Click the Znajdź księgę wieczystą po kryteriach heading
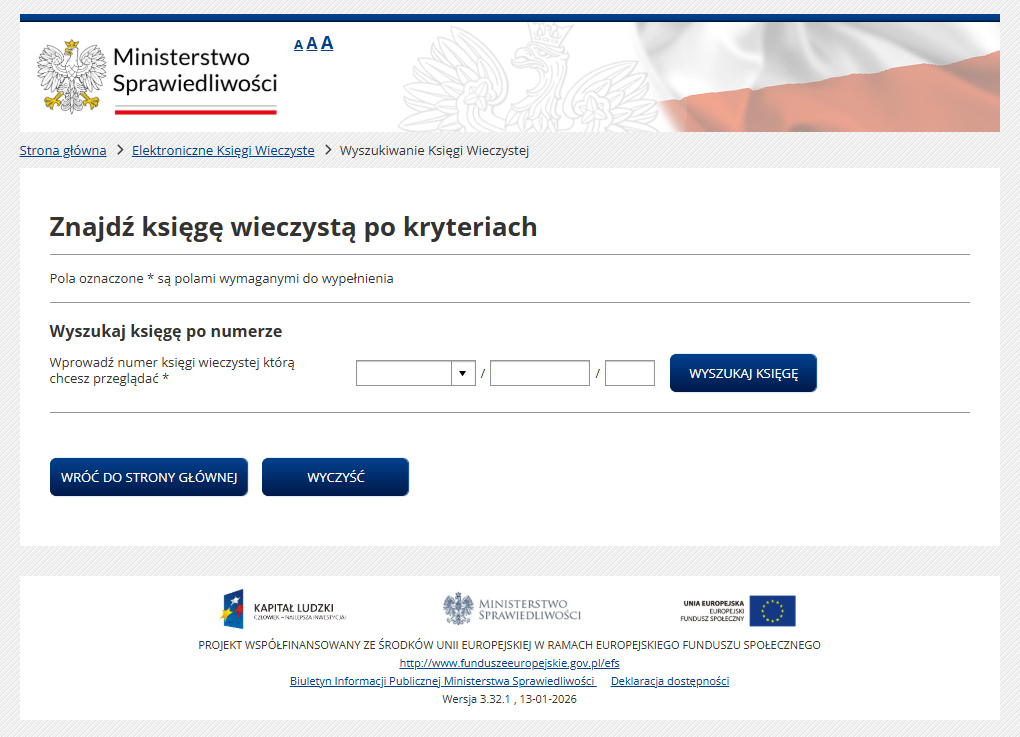 click(x=293, y=227)
